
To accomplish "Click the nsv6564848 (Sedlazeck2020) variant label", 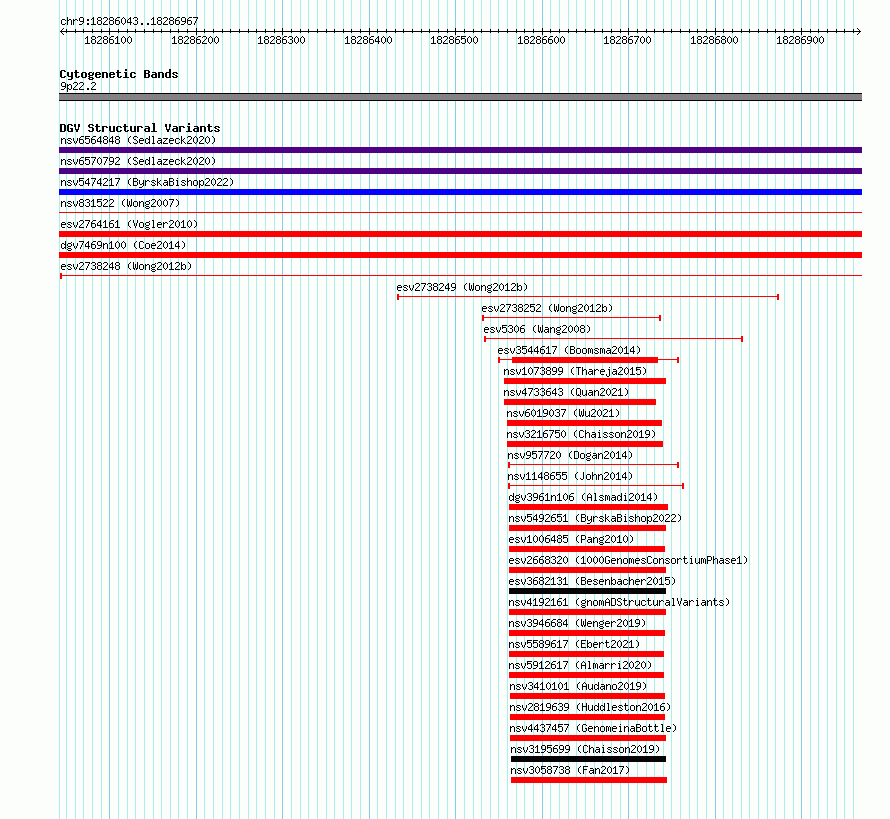I will (138, 140).
